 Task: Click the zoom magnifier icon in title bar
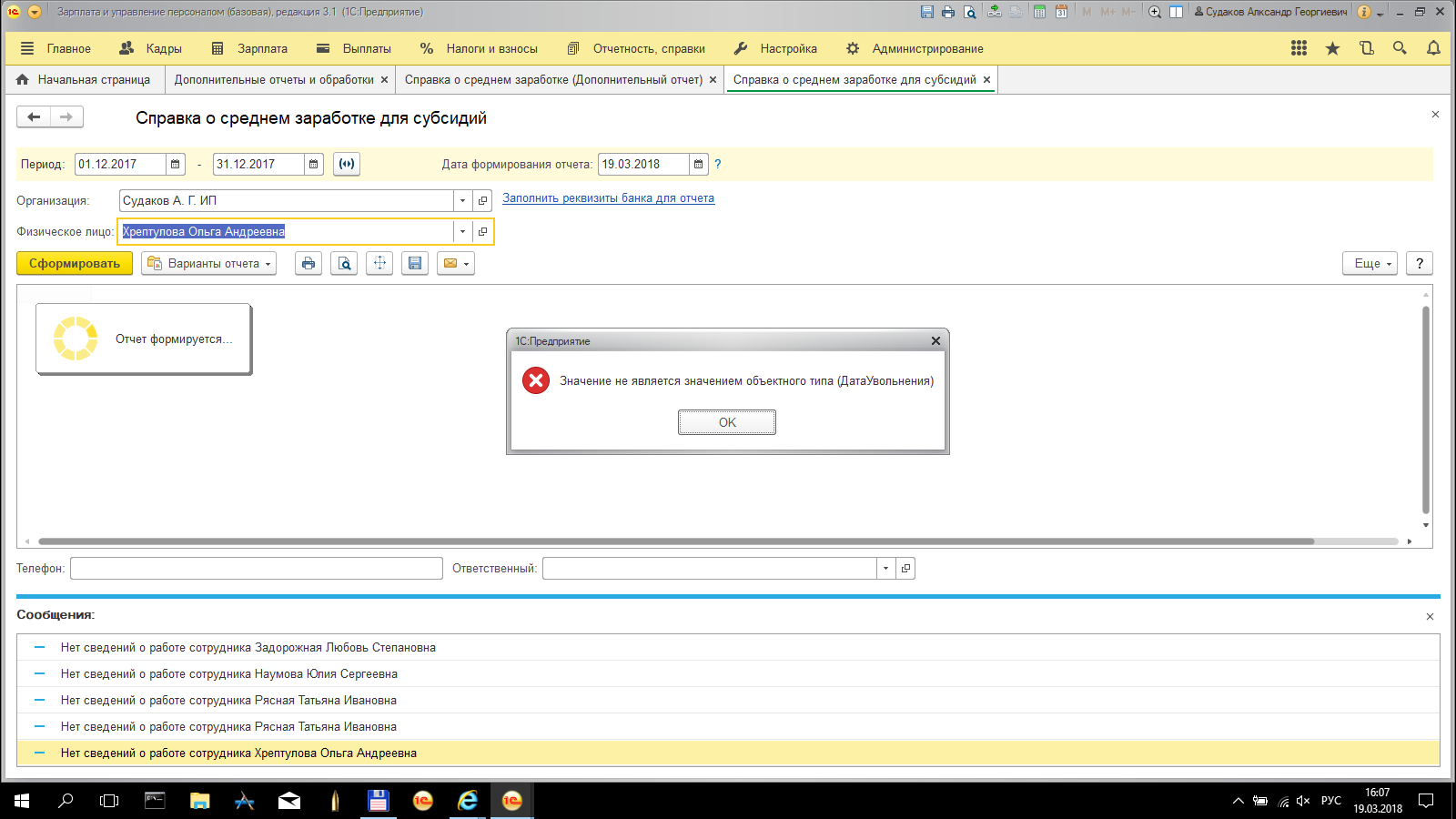pyautogui.click(x=1155, y=12)
